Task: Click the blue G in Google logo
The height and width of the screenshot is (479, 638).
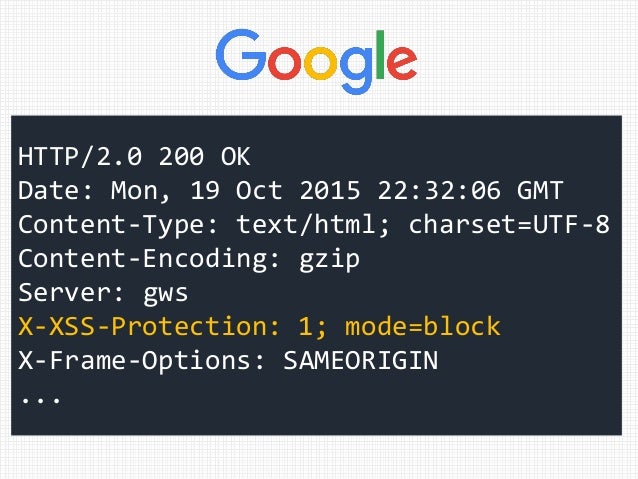Action: (x=240, y=55)
